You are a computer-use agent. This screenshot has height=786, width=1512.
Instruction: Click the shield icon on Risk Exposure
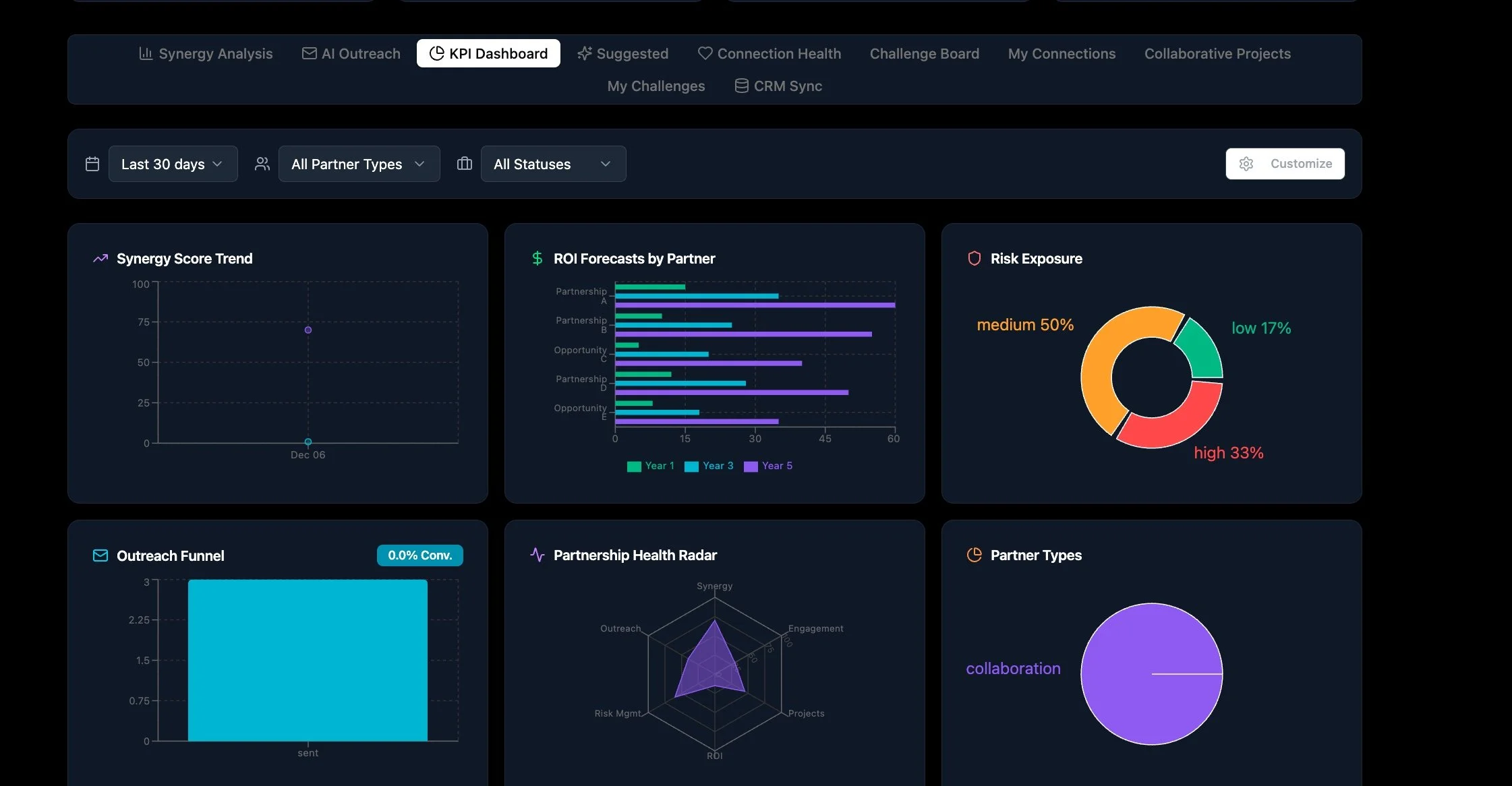[x=974, y=259]
